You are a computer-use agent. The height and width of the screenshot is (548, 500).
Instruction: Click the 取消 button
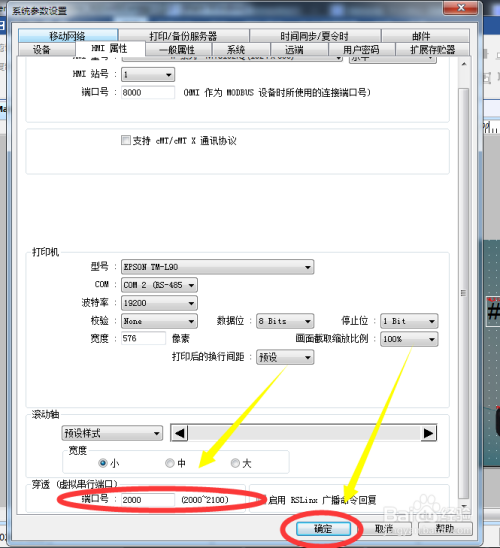tap(384, 529)
